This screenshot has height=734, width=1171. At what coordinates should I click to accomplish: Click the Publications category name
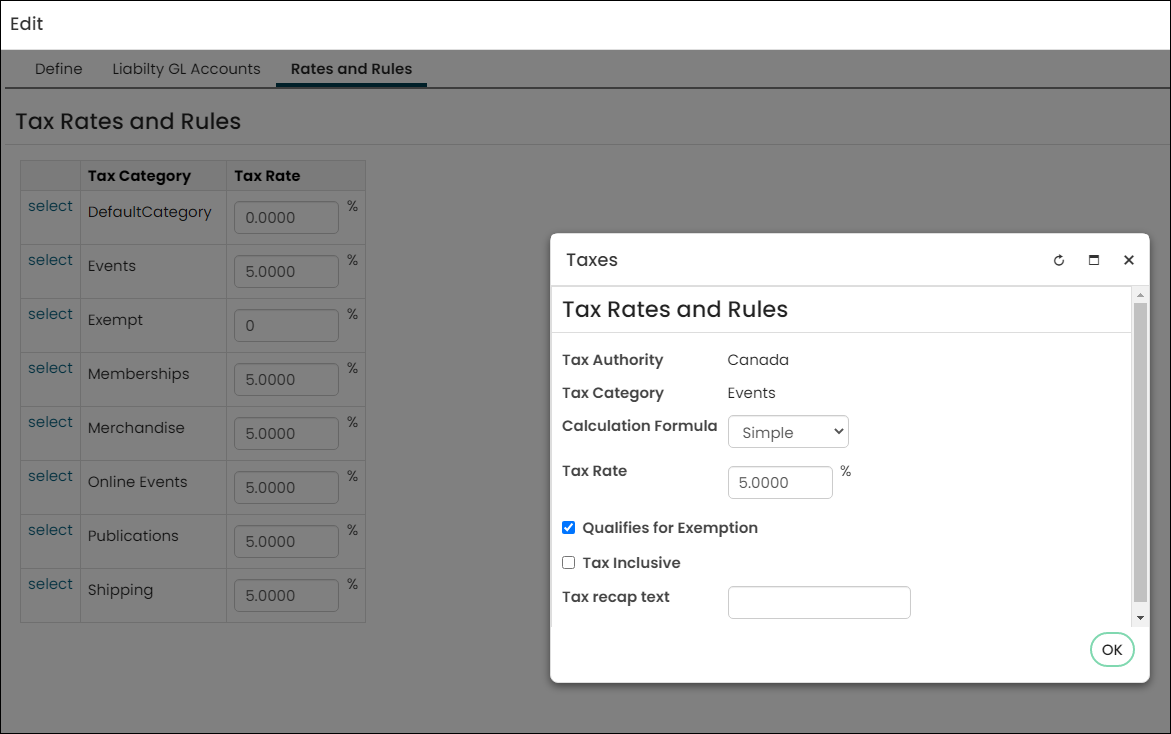[x=133, y=535]
